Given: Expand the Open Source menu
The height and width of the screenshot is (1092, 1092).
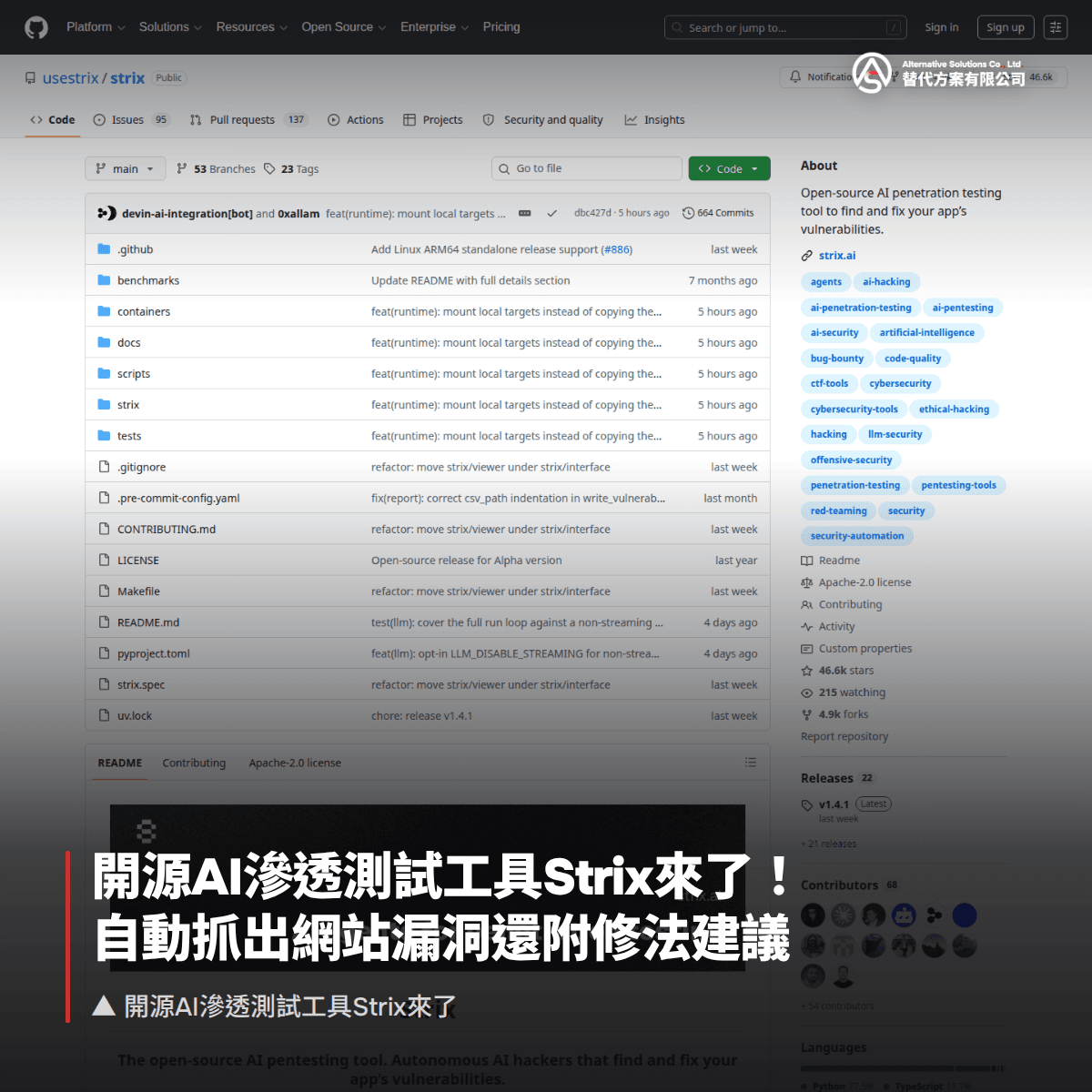Looking at the screenshot, I should (x=343, y=27).
